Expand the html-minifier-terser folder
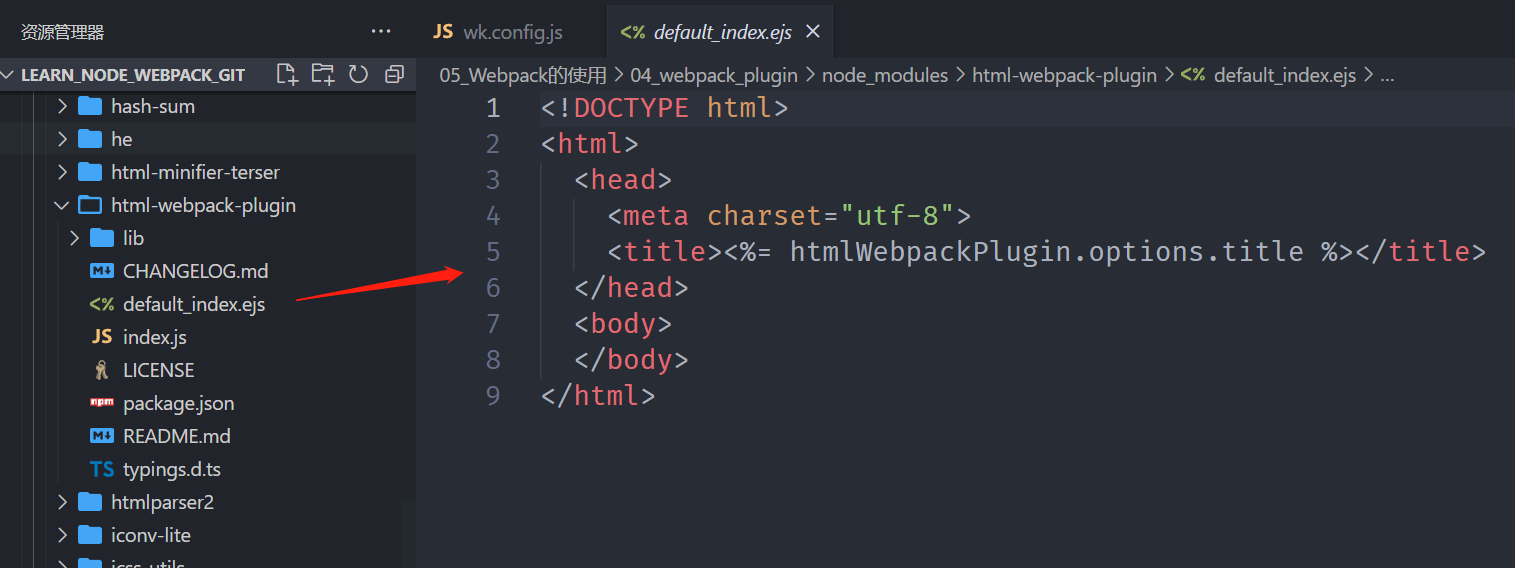Image resolution: width=1515 pixels, height=568 pixels. (195, 172)
